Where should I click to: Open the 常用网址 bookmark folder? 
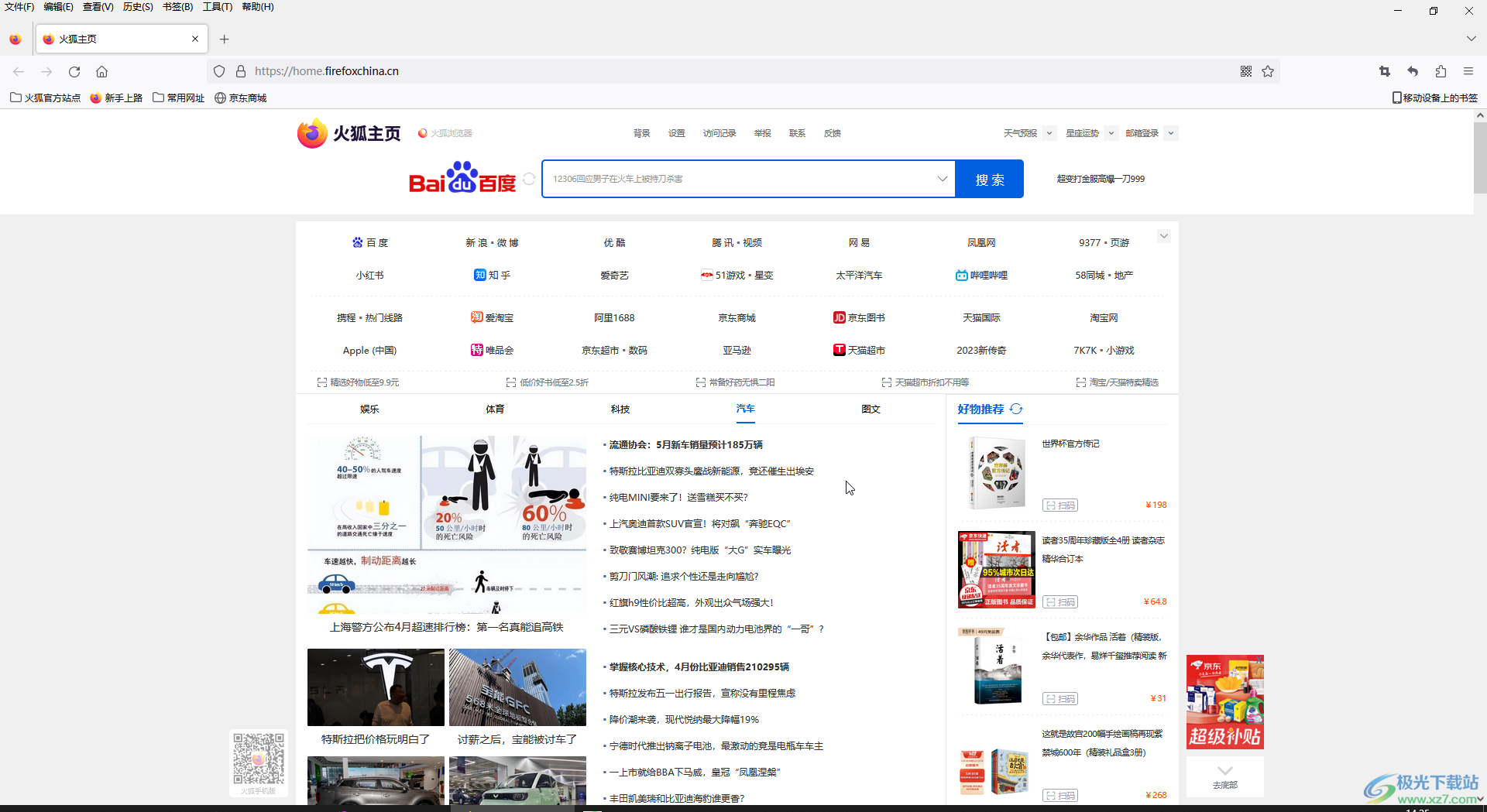coord(179,98)
